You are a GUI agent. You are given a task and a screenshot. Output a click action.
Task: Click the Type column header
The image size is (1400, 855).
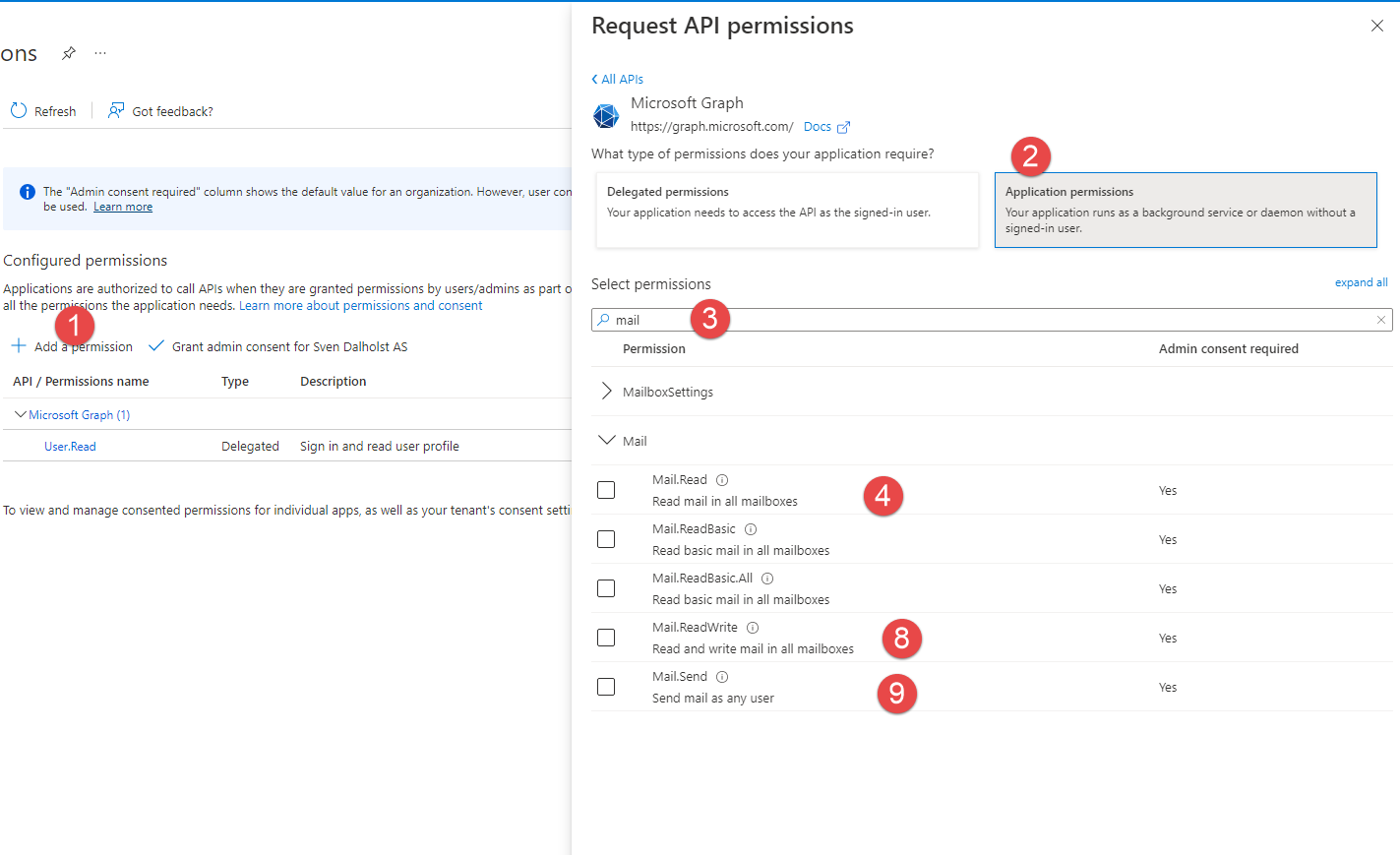click(235, 382)
